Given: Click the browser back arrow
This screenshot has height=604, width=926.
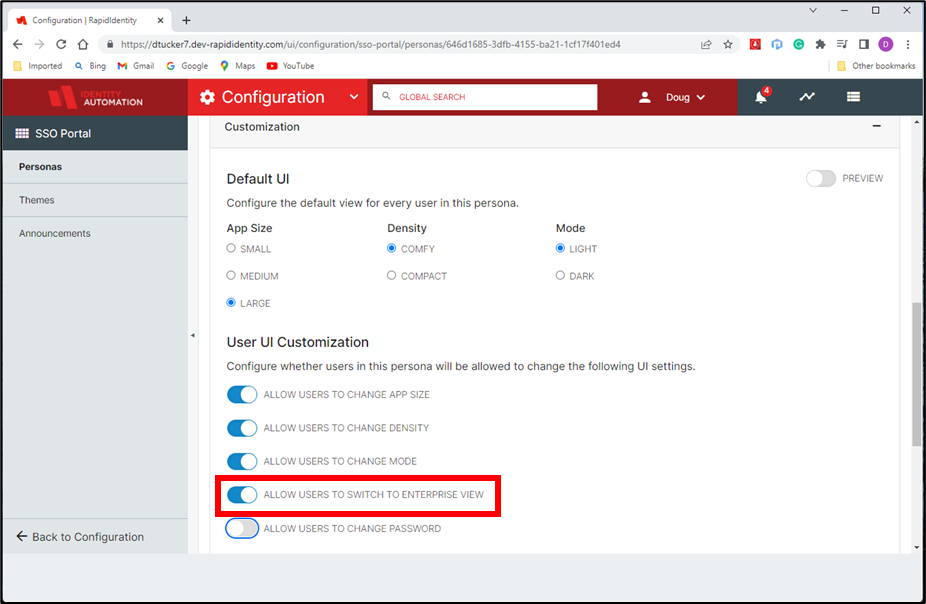Looking at the screenshot, I should coord(18,44).
